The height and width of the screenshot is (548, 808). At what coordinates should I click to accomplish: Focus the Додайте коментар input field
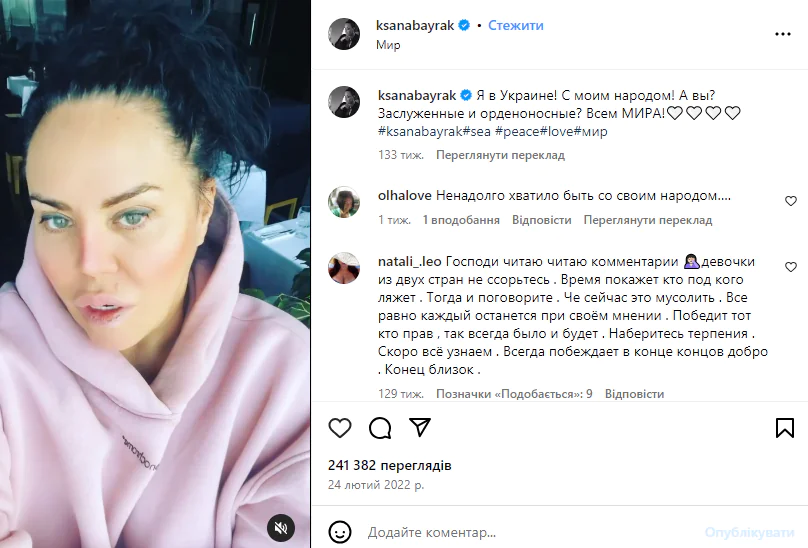click(531, 533)
